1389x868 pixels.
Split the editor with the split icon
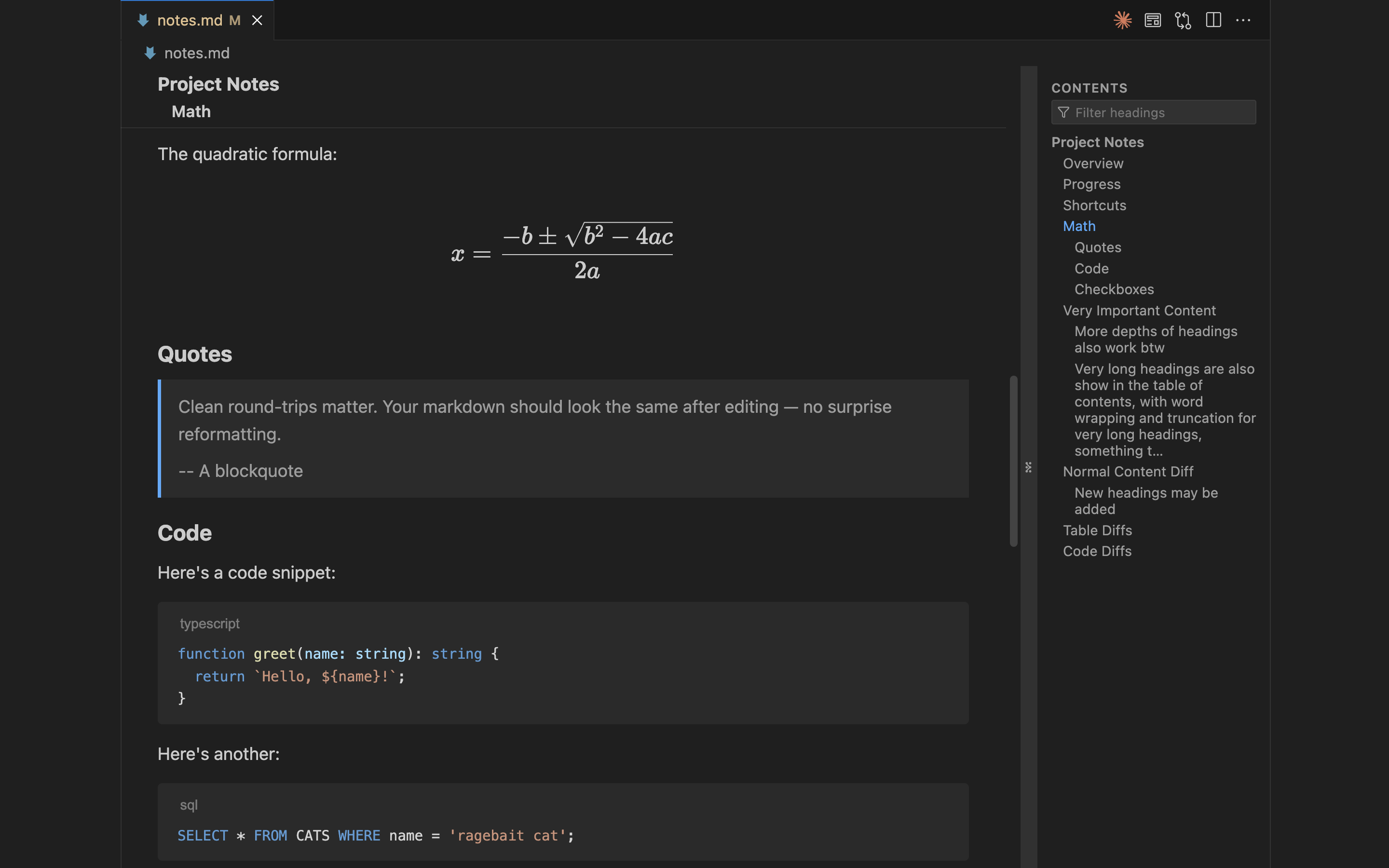1213,21
